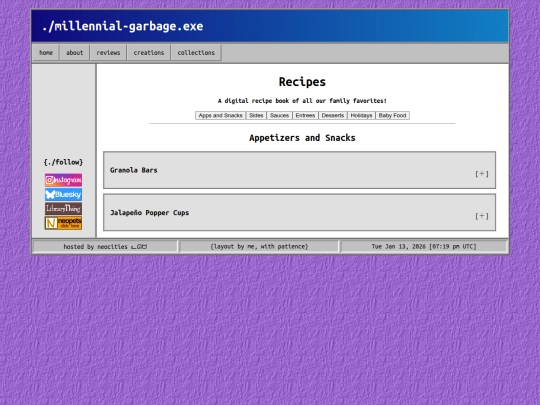The image size is (540, 405).
Task: Open the creations menu item
Action: pos(149,53)
